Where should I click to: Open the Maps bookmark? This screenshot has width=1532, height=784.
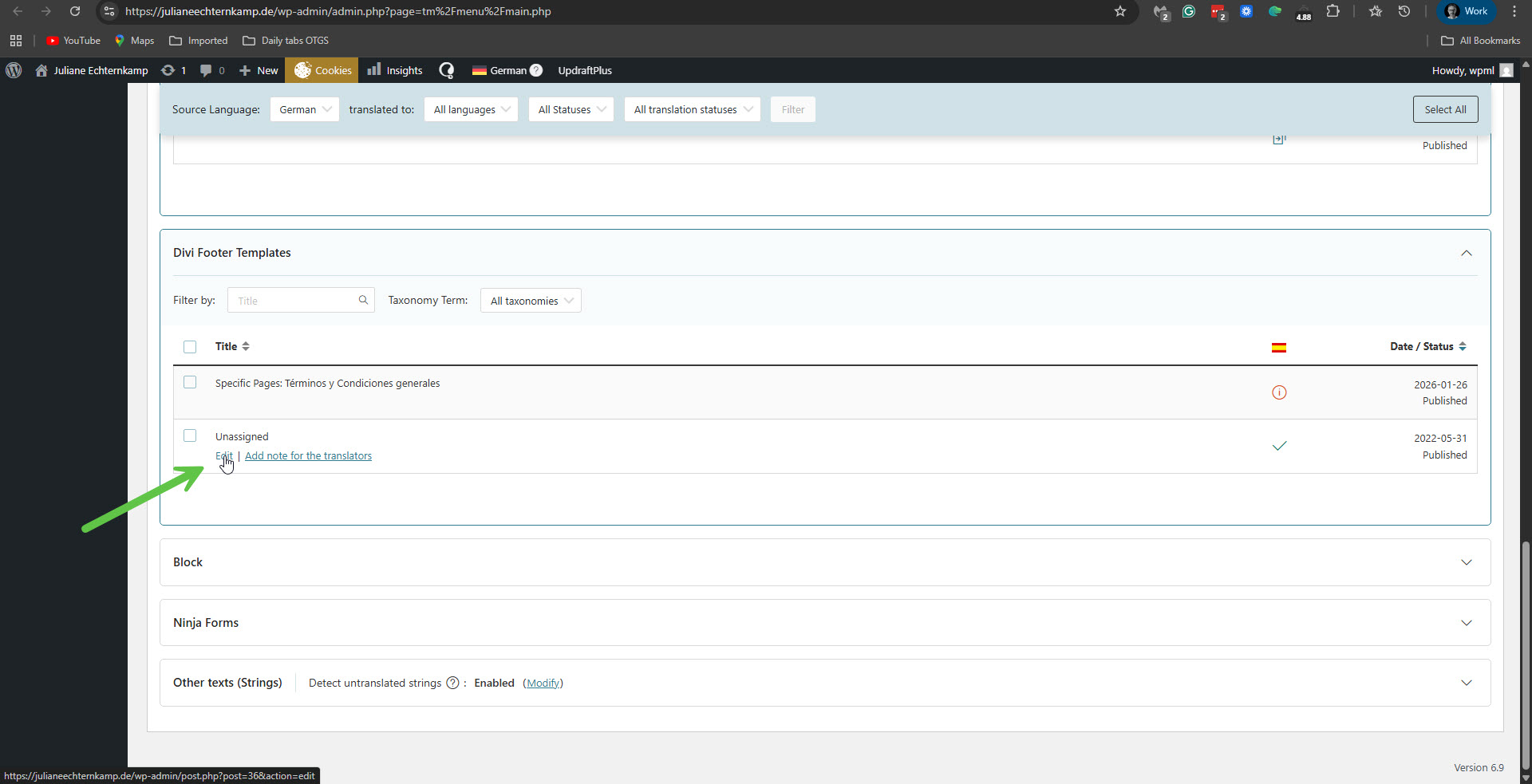coord(134,41)
